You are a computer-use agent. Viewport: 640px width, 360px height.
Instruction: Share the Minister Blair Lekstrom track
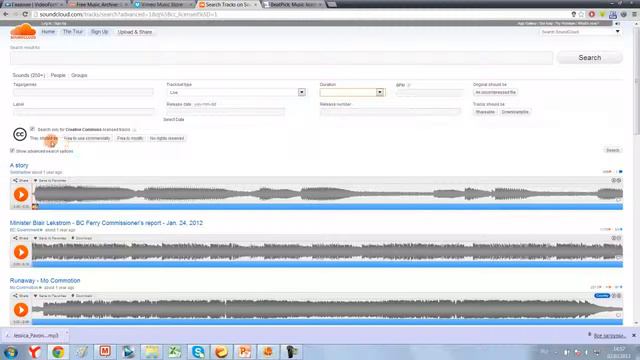tap(21, 238)
